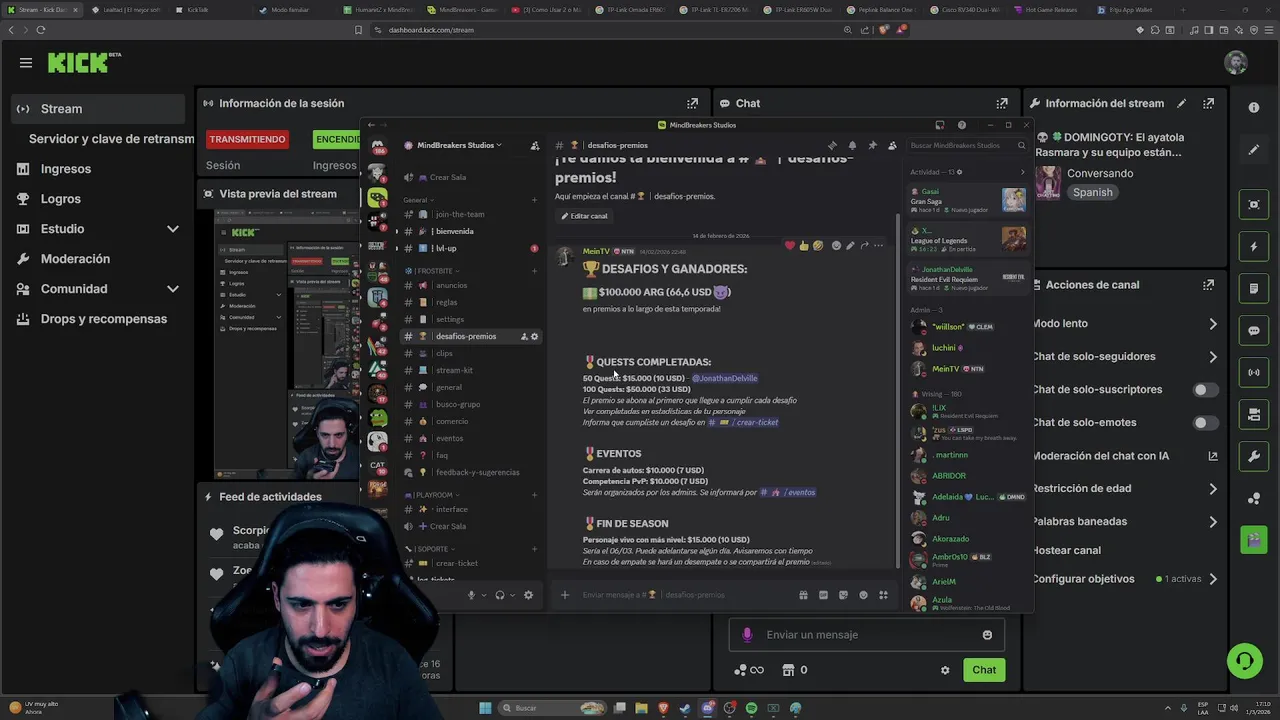Expand Modo lento option
Screen dimensions: 1280x720
[1213, 324]
